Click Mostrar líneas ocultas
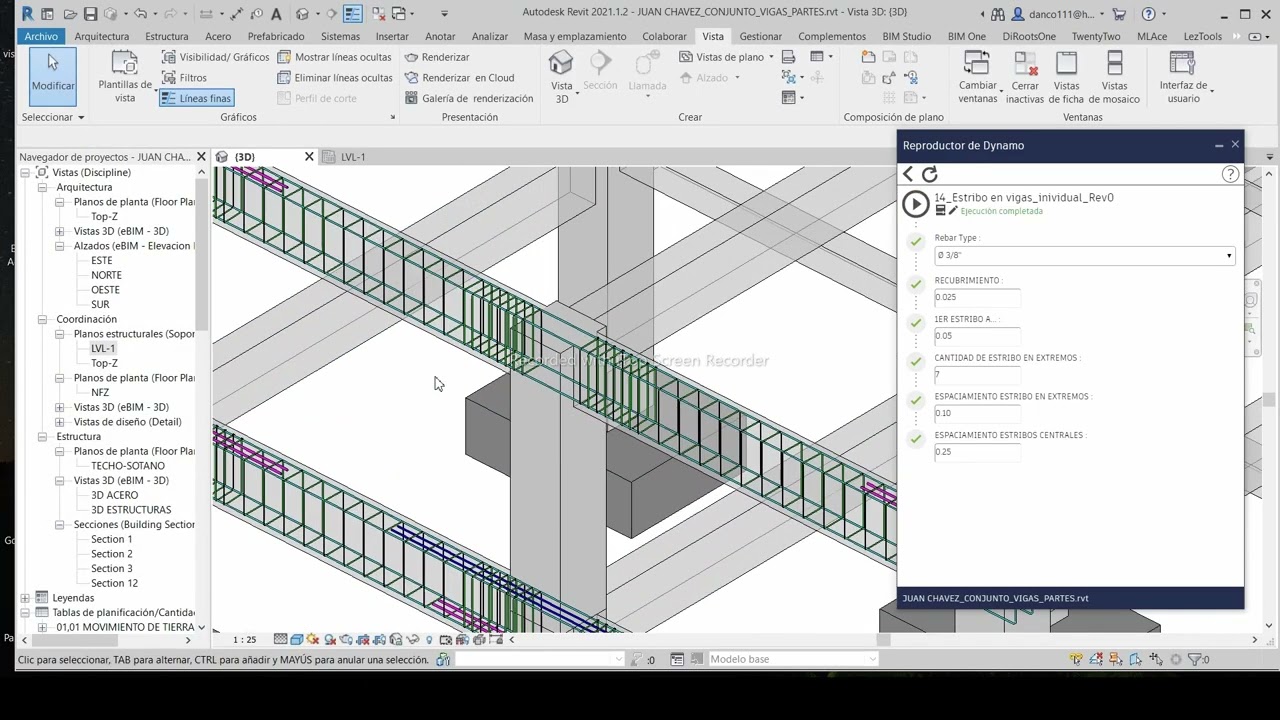This screenshot has height=720, width=1280. 334,57
